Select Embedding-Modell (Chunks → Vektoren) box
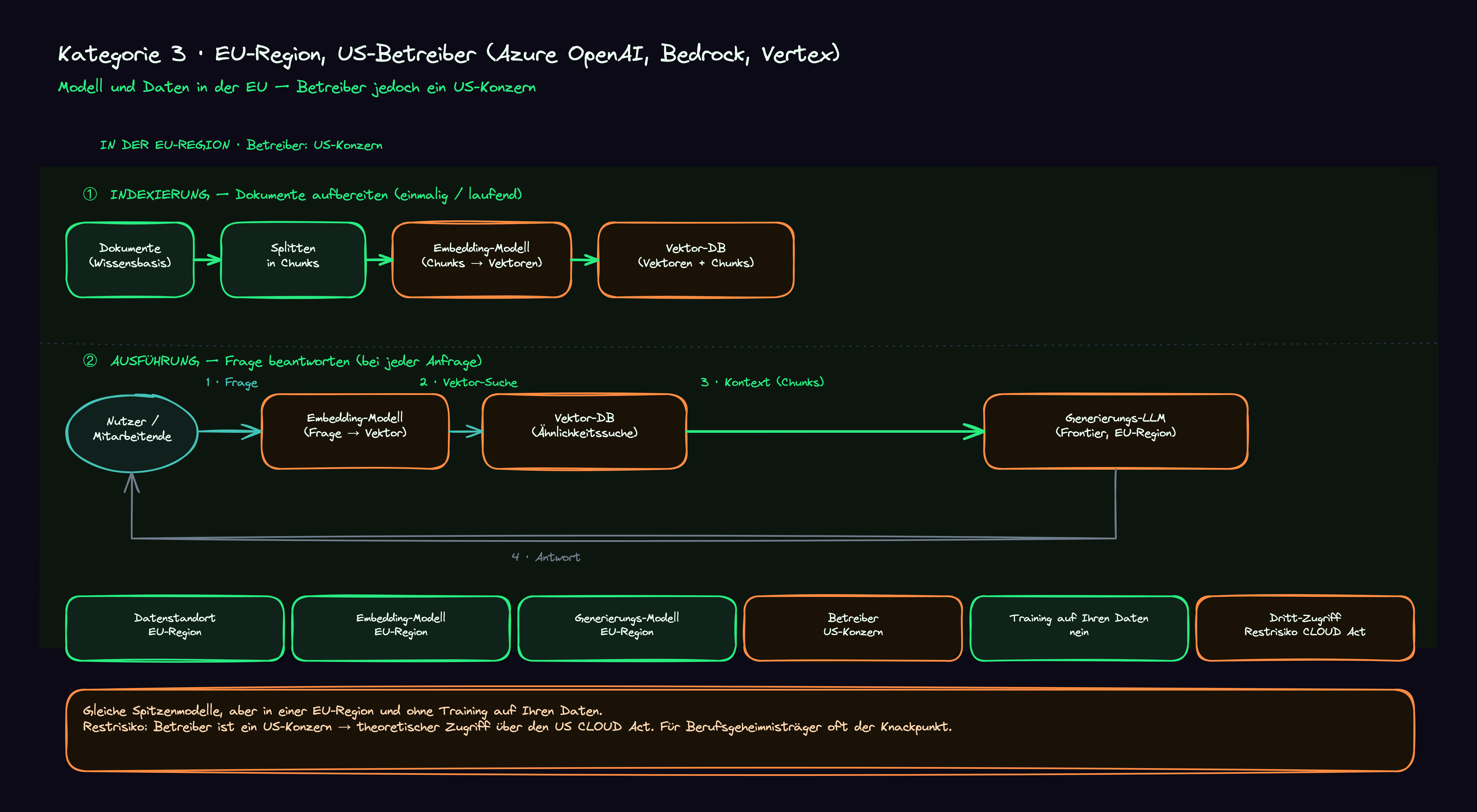This screenshot has height=812, width=1477. [x=482, y=259]
